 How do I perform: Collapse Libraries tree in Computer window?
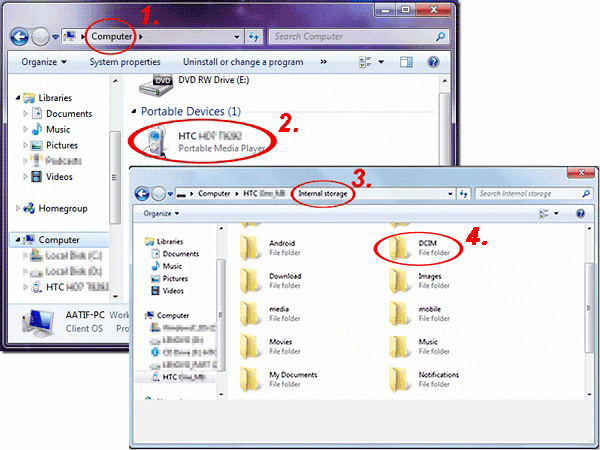(x=18, y=98)
